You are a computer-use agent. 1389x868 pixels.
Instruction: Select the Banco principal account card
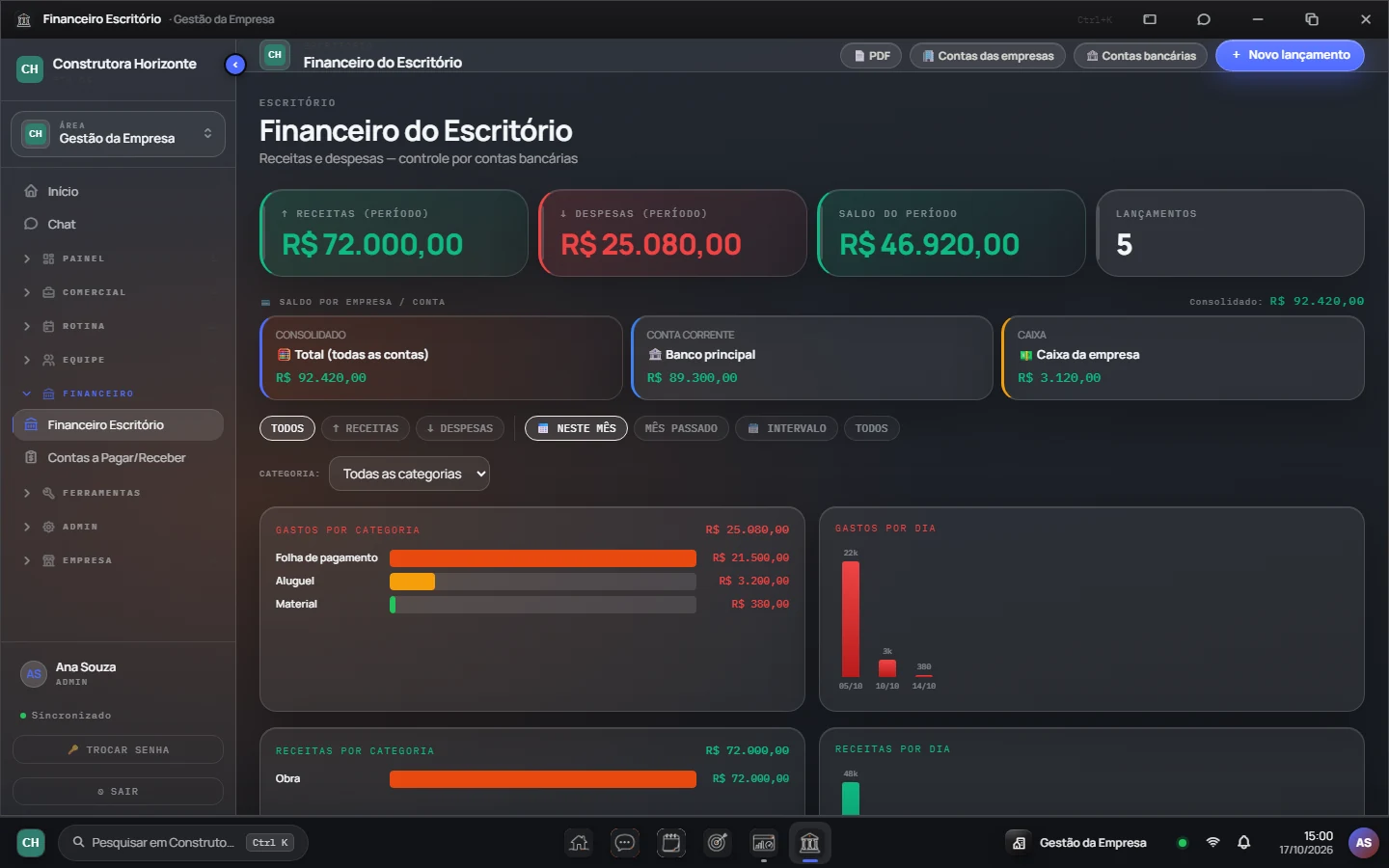click(812, 358)
